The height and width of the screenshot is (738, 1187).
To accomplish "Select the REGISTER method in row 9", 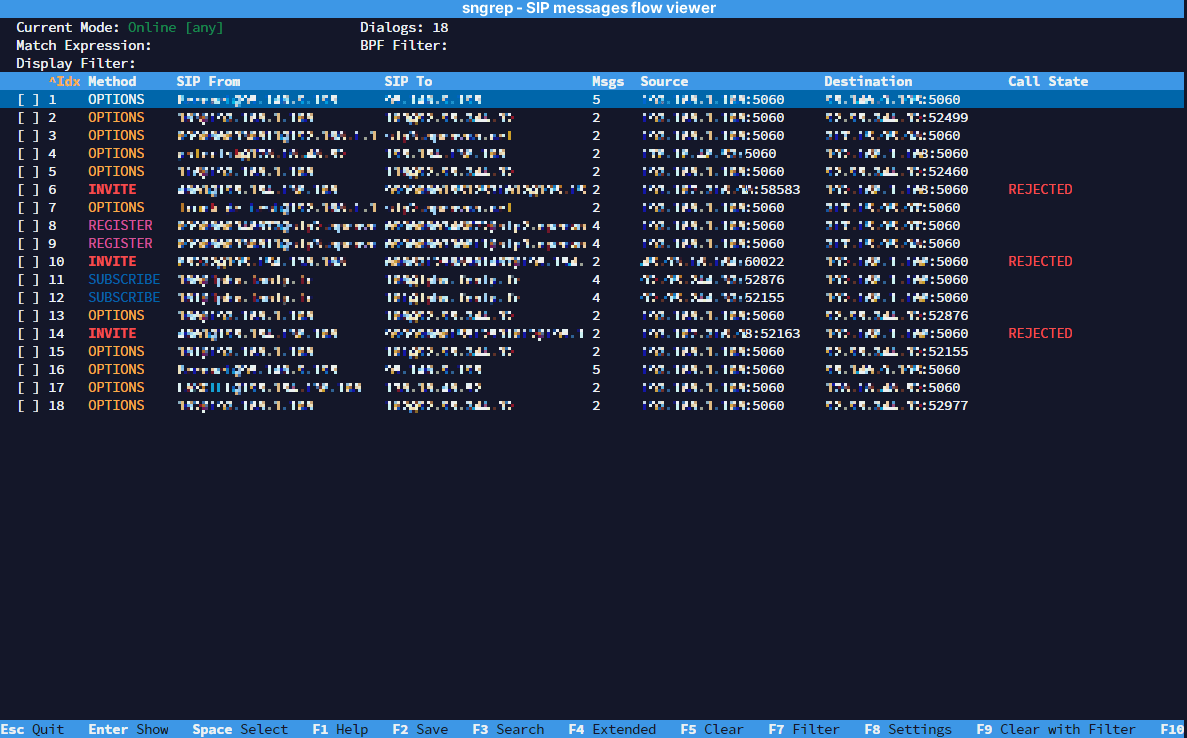I will click(120, 244).
